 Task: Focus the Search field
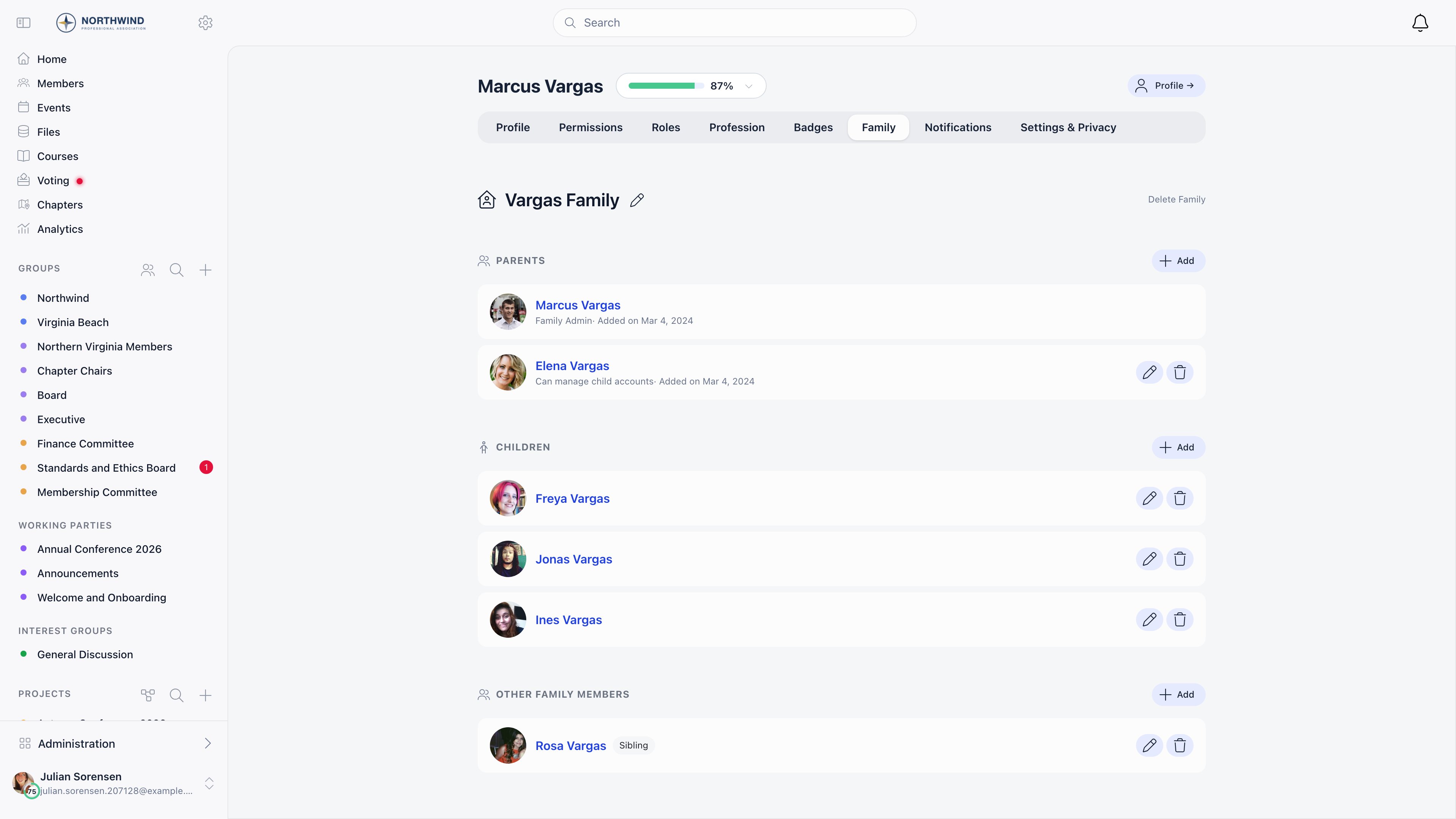pyautogui.click(x=734, y=23)
